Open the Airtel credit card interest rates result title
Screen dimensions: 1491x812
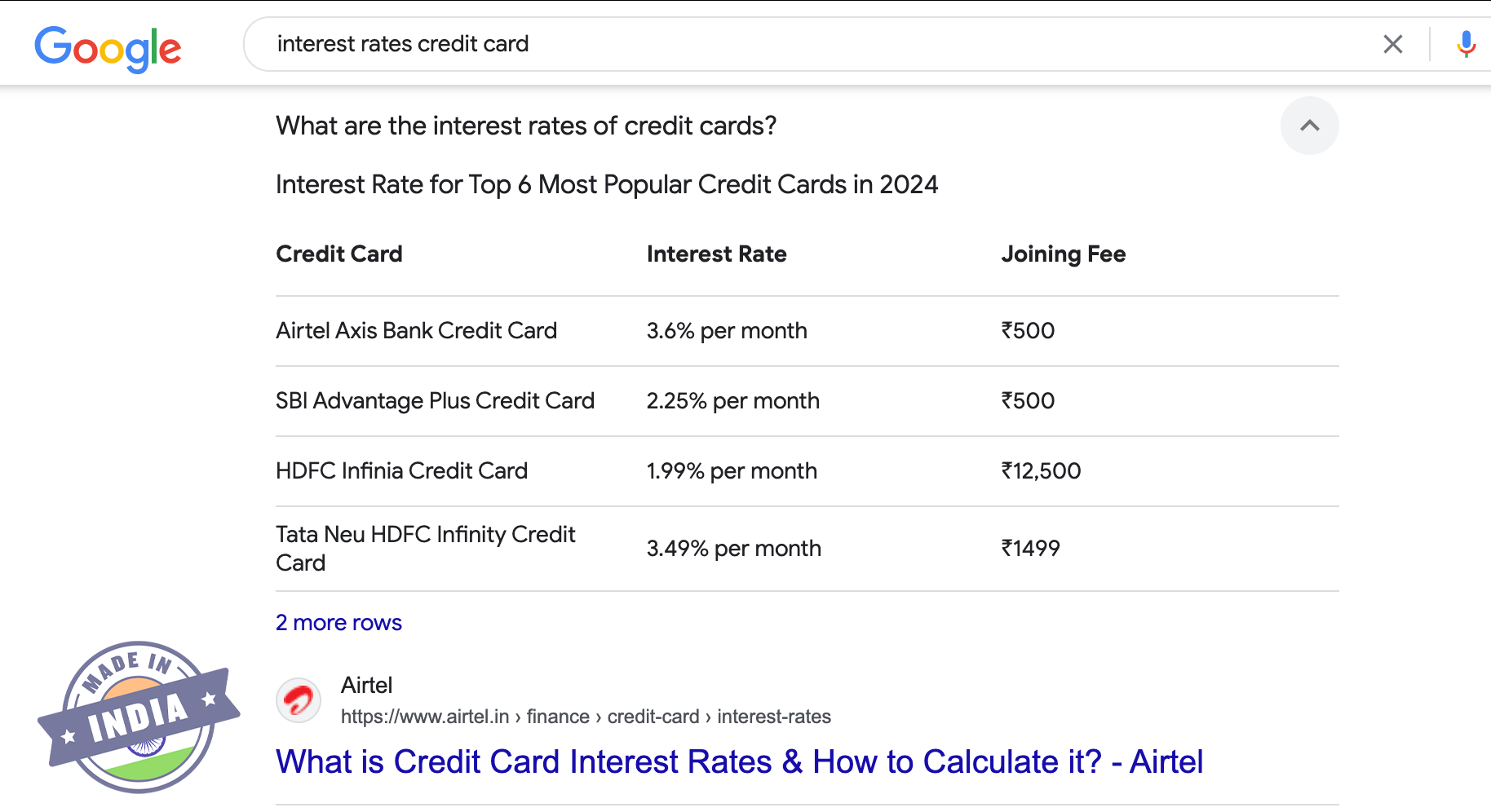click(739, 761)
